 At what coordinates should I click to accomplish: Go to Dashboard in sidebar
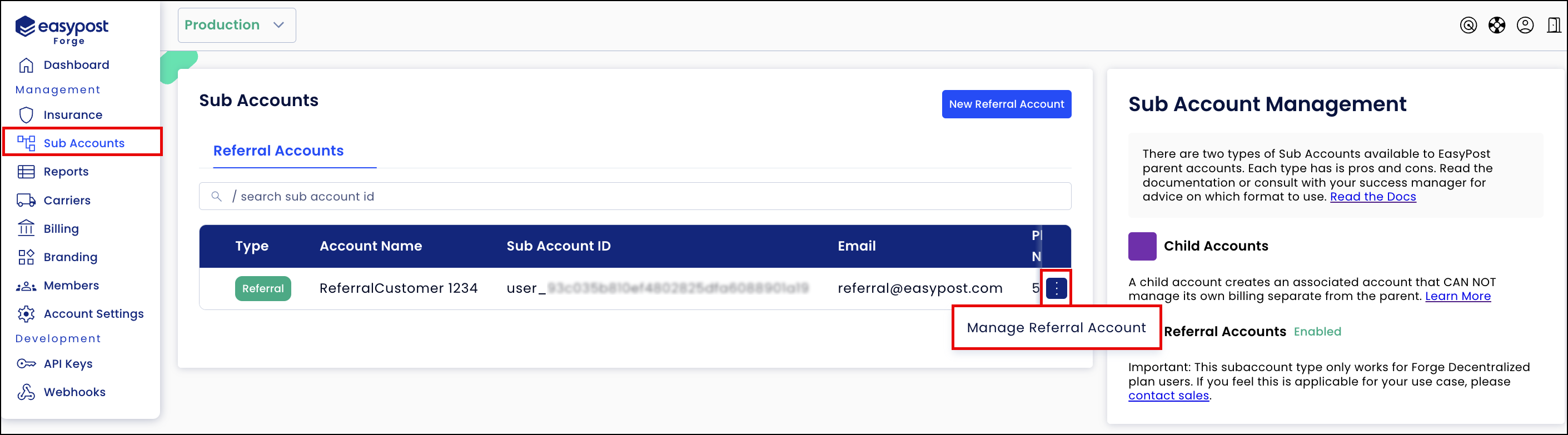tap(76, 65)
